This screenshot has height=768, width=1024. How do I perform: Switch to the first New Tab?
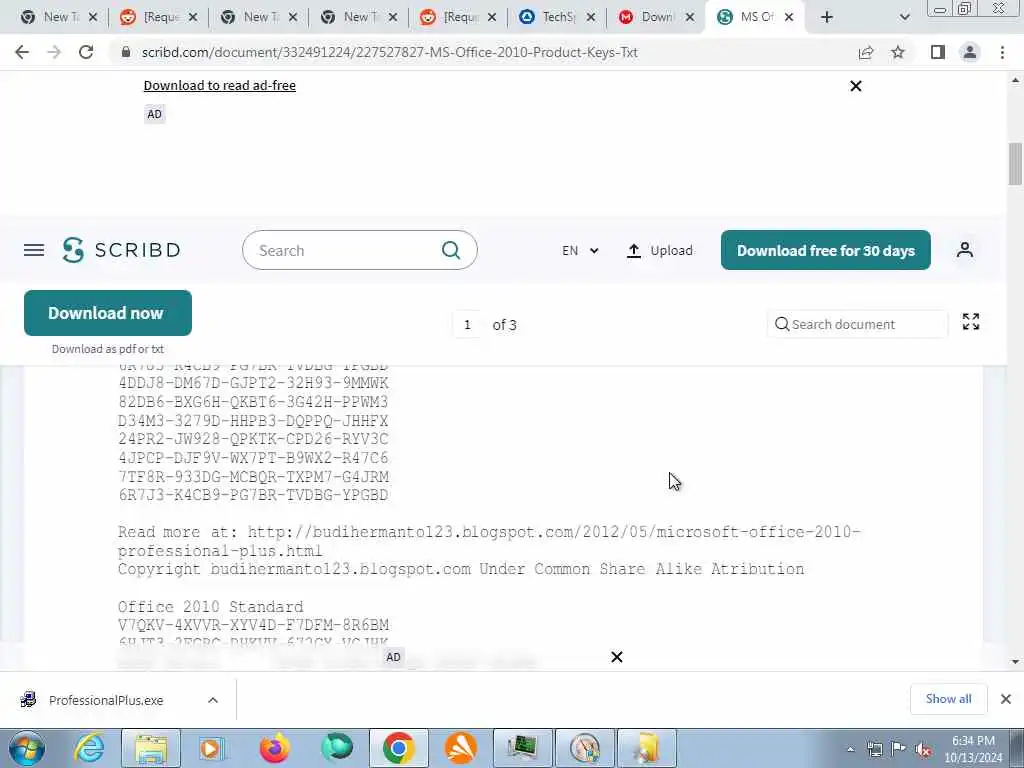pos(57,17)
